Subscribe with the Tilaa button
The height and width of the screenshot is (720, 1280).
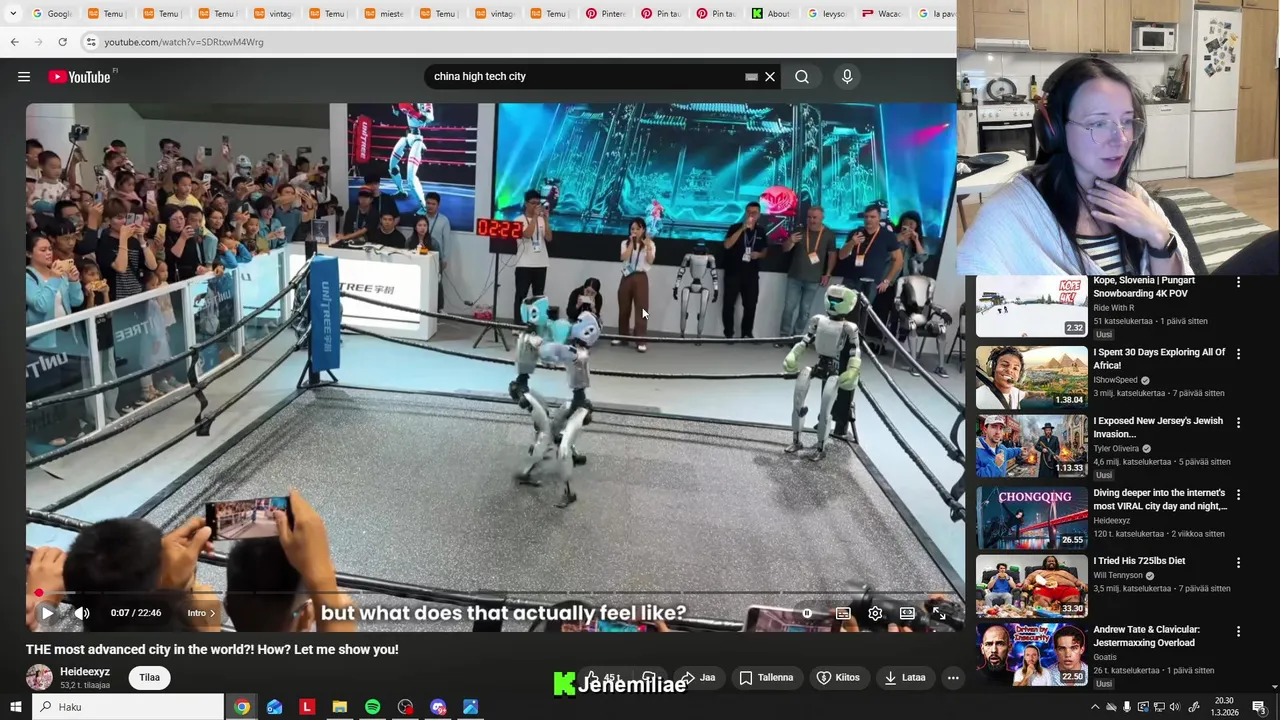pyautogui.click(x=149, y=677)
